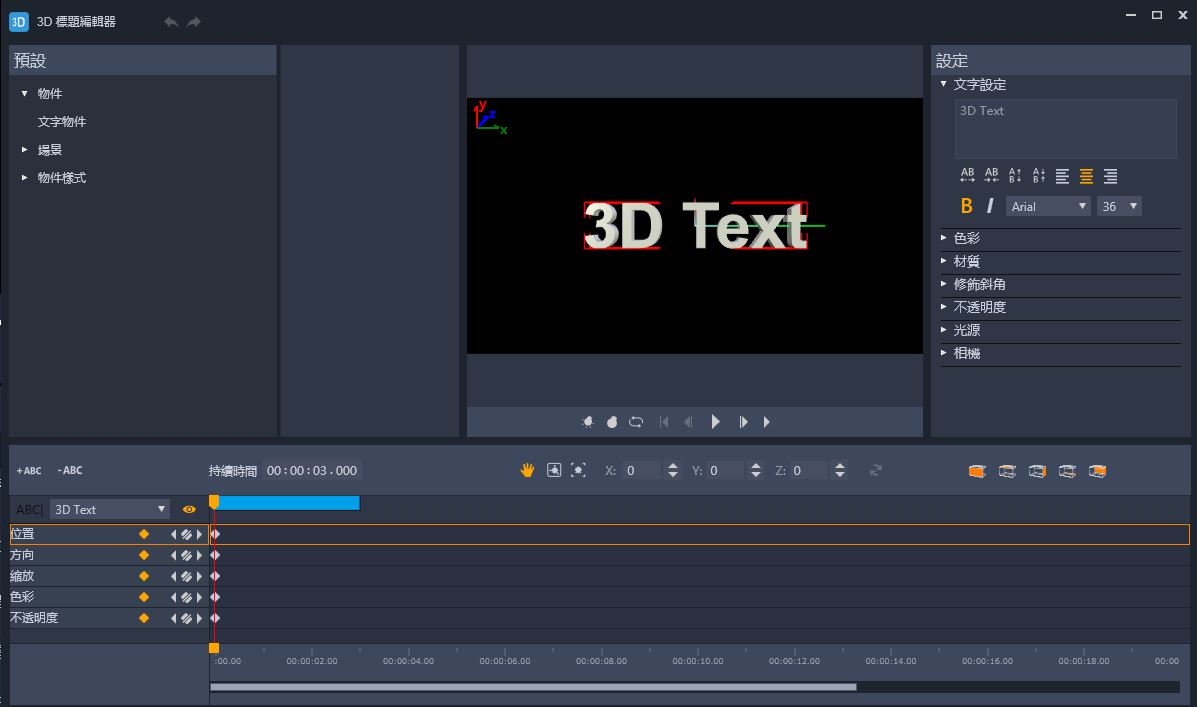1197x707 pixels.
Task: Toggle Bold formatting
Action: [x=966, y=206]
